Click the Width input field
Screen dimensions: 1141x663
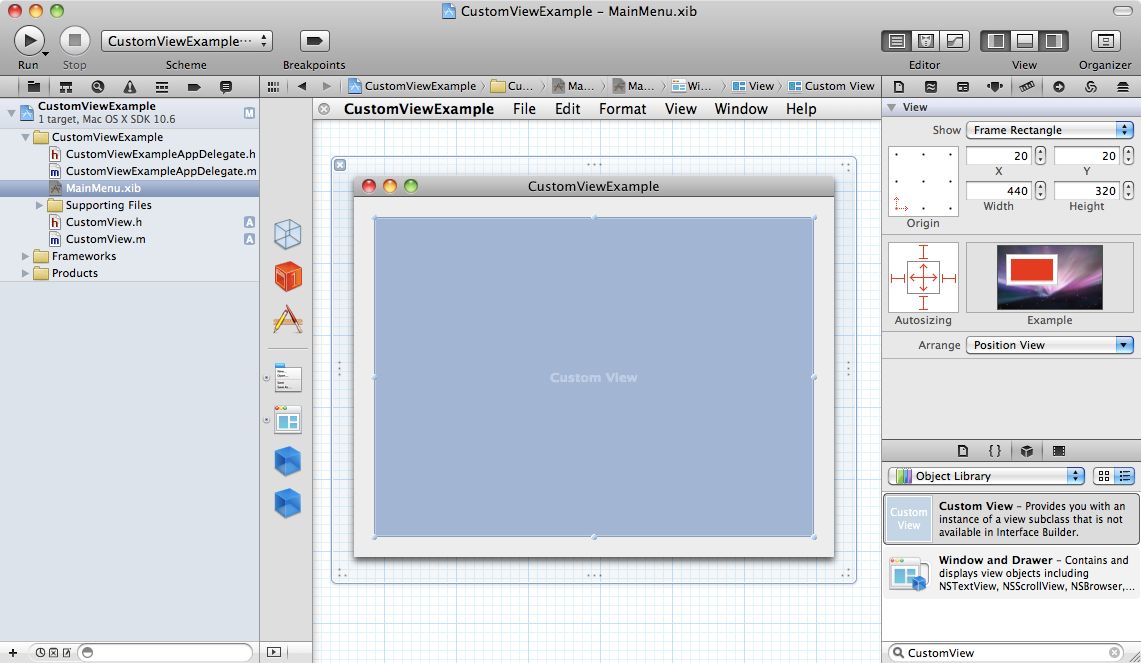click(x=998, y=190)
